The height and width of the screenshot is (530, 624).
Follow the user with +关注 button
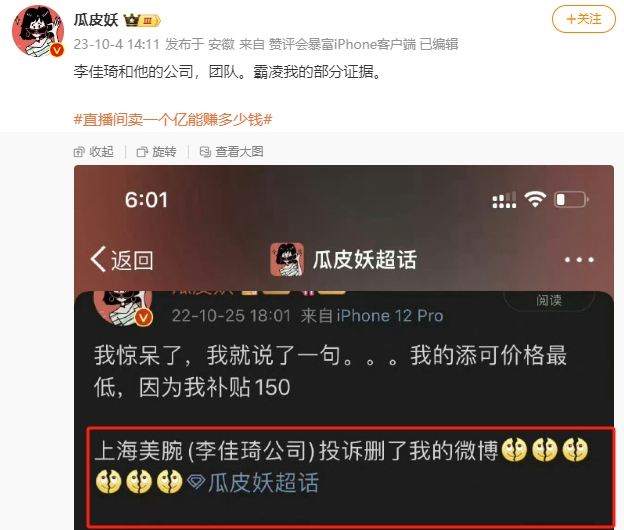click(583, 19)
